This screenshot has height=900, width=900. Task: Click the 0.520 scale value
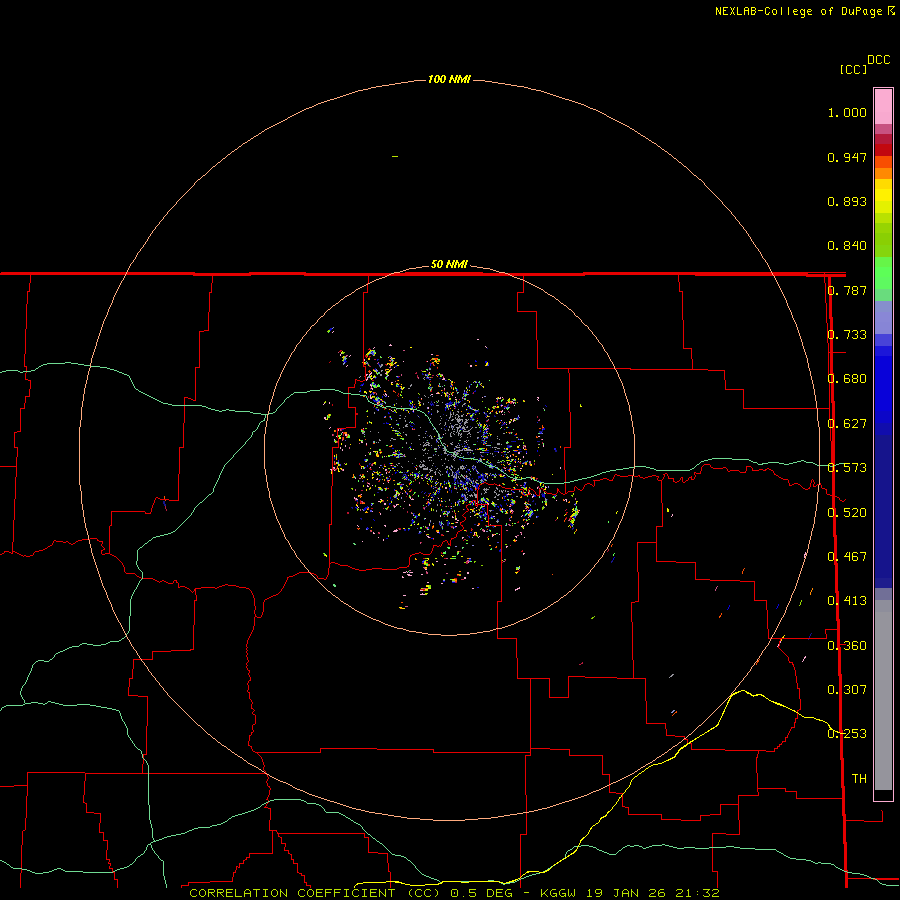tap(847, 513)
